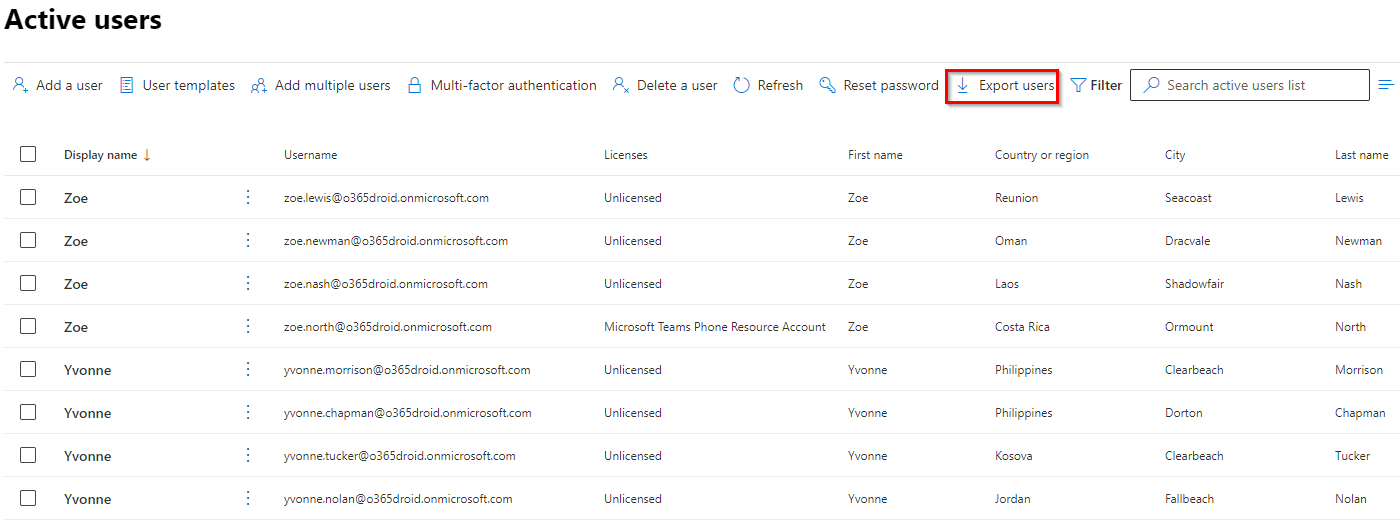Sort by City column header
This screenshot has height=522, width=1400.
tap(1175, 155)
